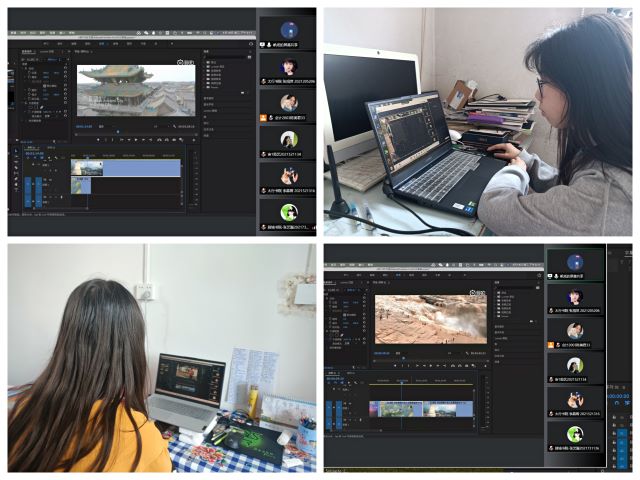Click blue timecode under the pagoda preview
Screen dimensions: 640x480
pyautogui.click(x=84, y=127)
